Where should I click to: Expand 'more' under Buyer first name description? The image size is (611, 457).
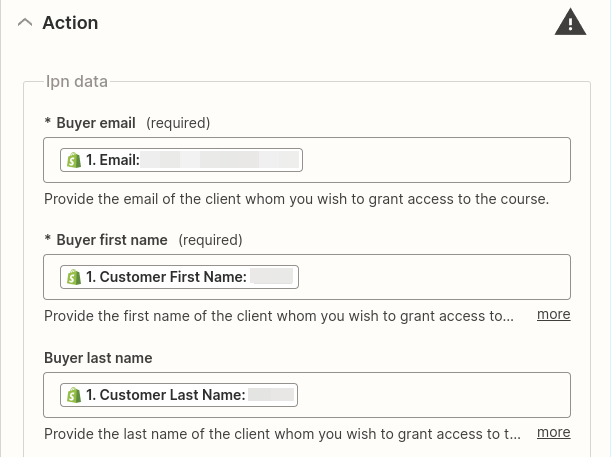pyautogui.click(x=553, y=314)
